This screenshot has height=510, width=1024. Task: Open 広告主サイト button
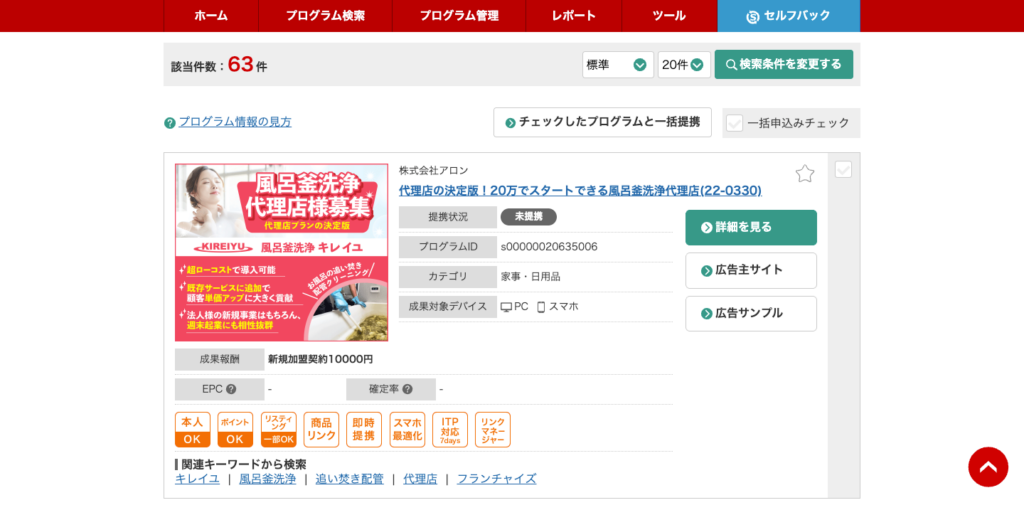click(x=751, y=270)
